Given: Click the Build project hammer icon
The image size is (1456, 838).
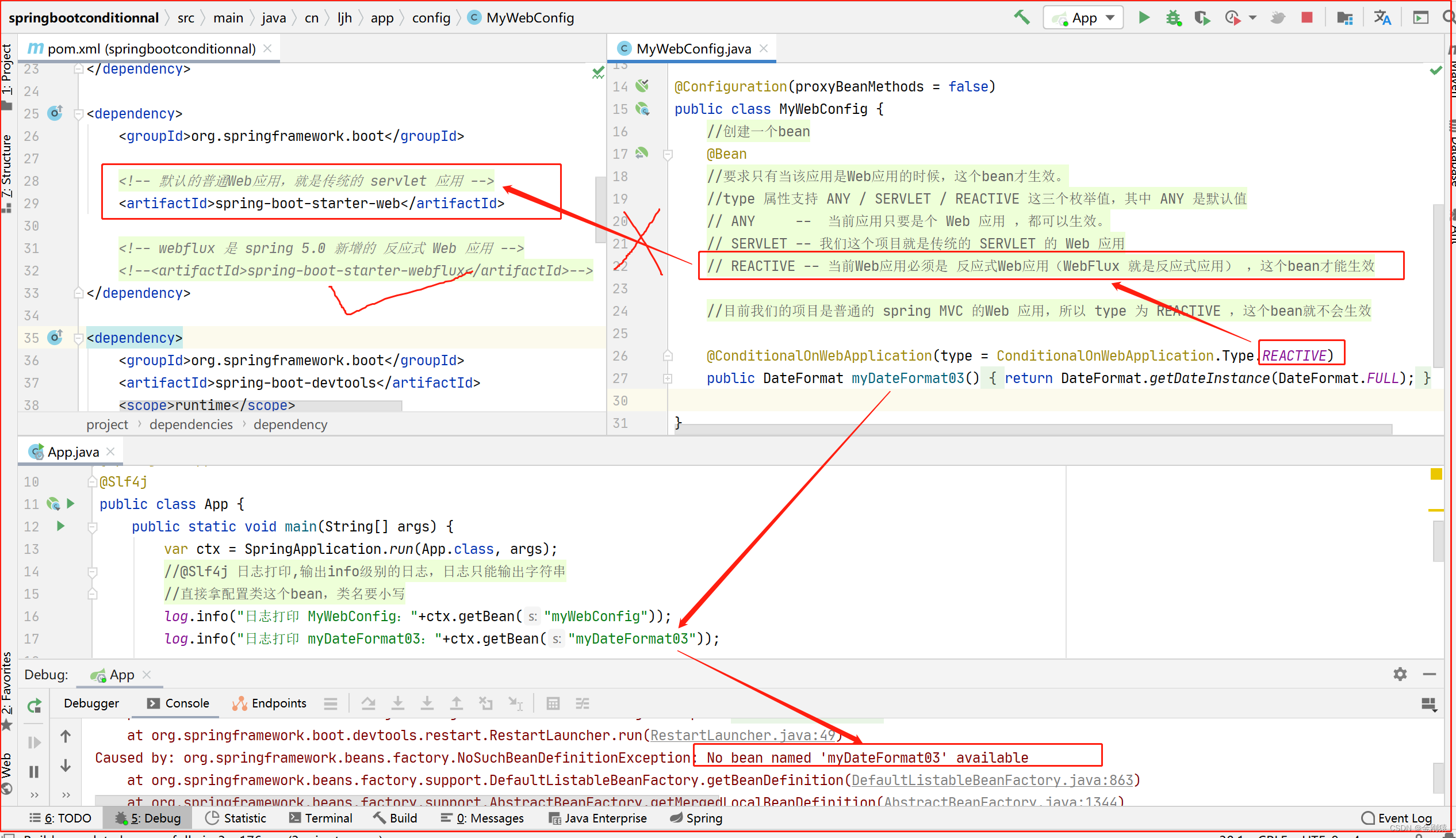Looking at the screenshot, I should (1022, 17).
